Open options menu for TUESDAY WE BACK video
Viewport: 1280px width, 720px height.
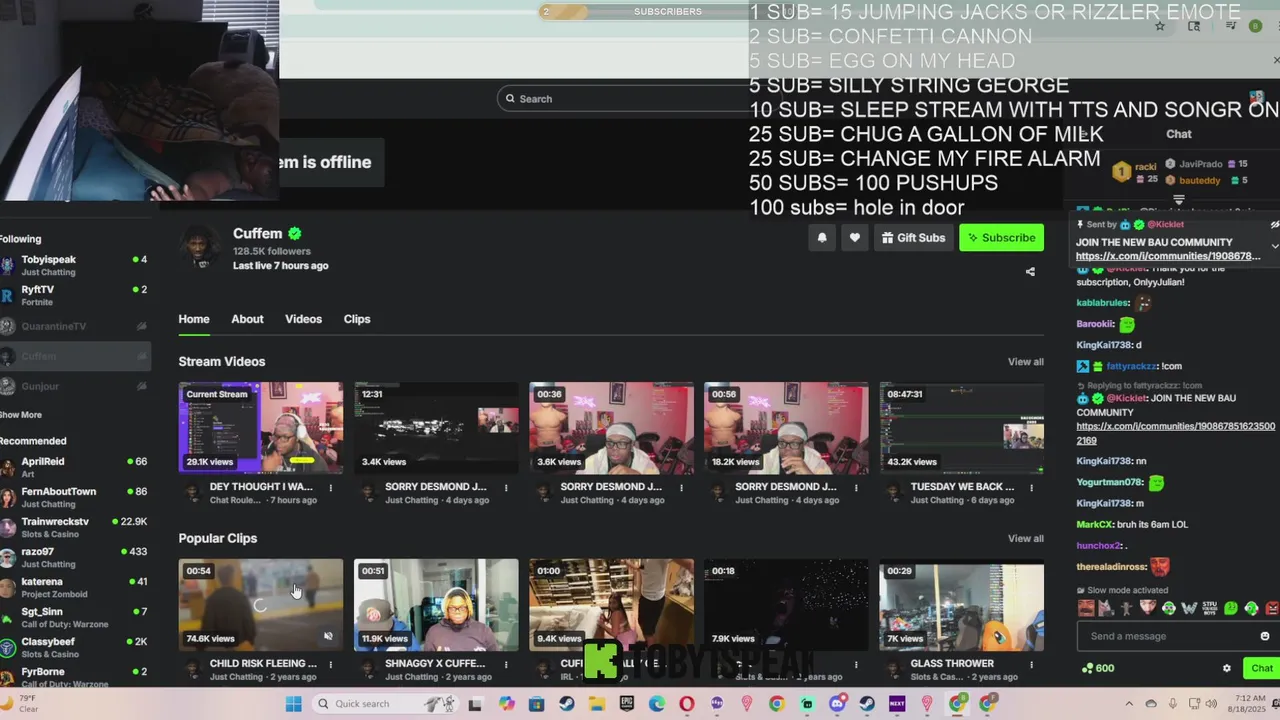[1031, 488]
